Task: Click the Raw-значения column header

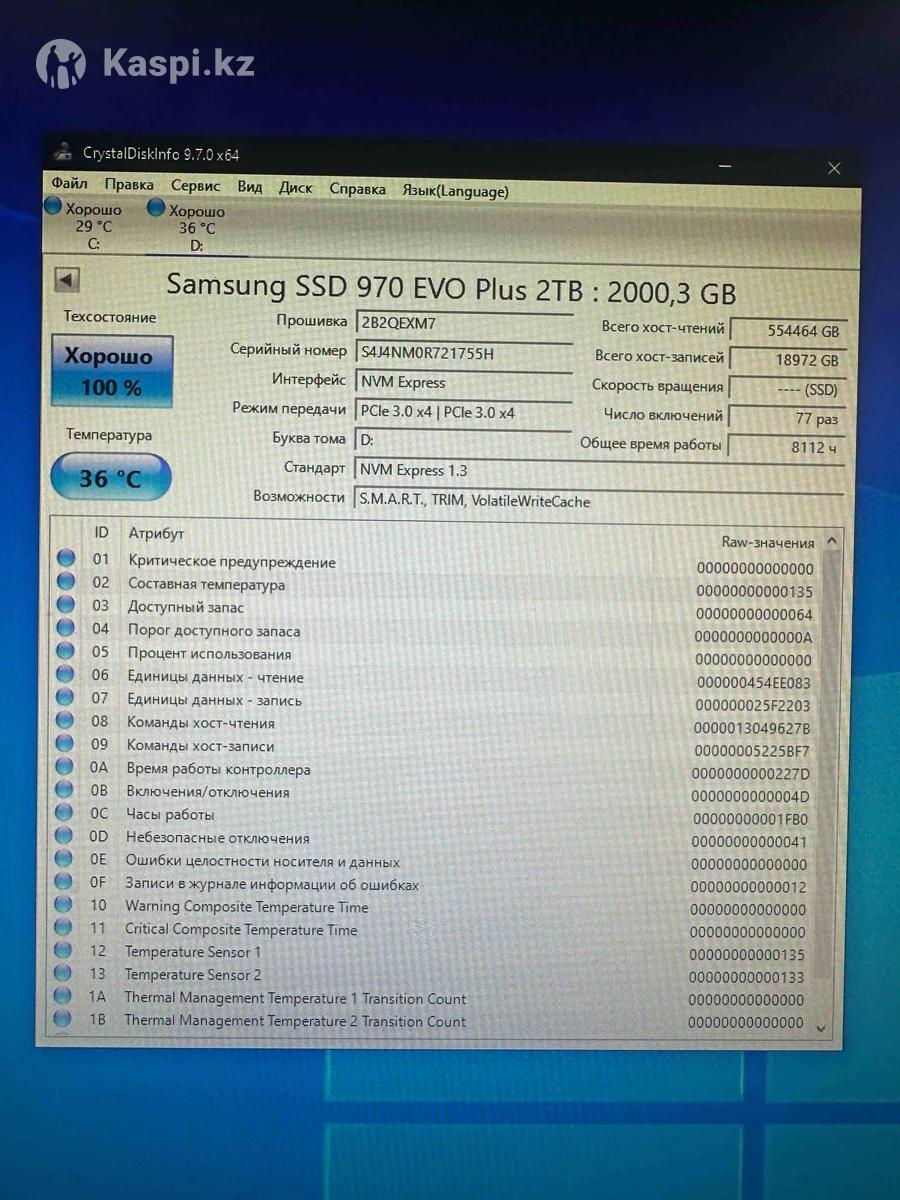Action: pos(767,542)
